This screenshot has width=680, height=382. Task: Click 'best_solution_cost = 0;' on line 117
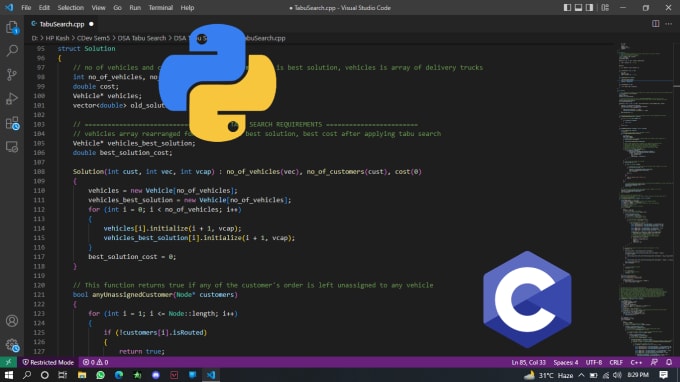(132, 257)
